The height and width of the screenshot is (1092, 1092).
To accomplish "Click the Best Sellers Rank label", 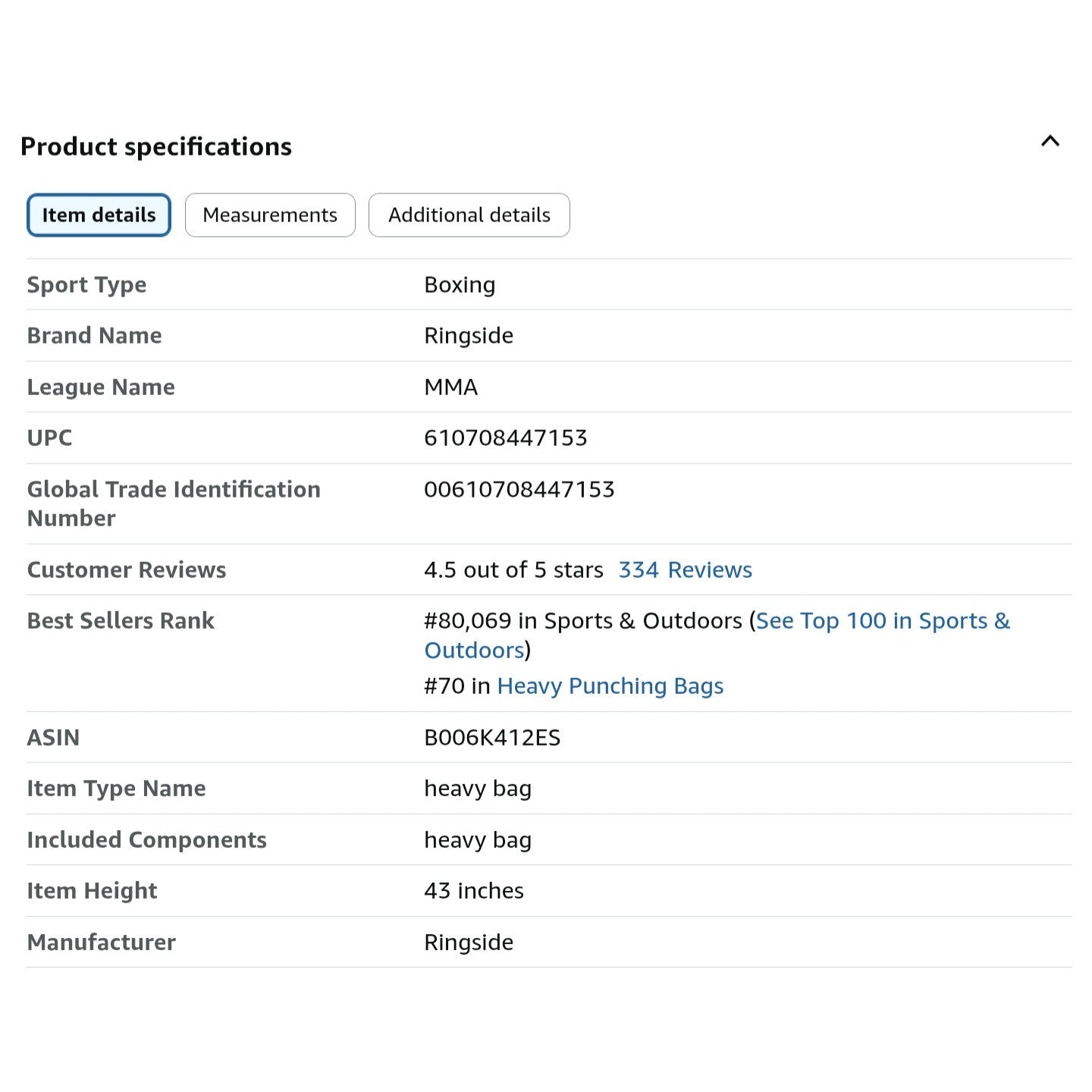I will (x=121, y=621).
